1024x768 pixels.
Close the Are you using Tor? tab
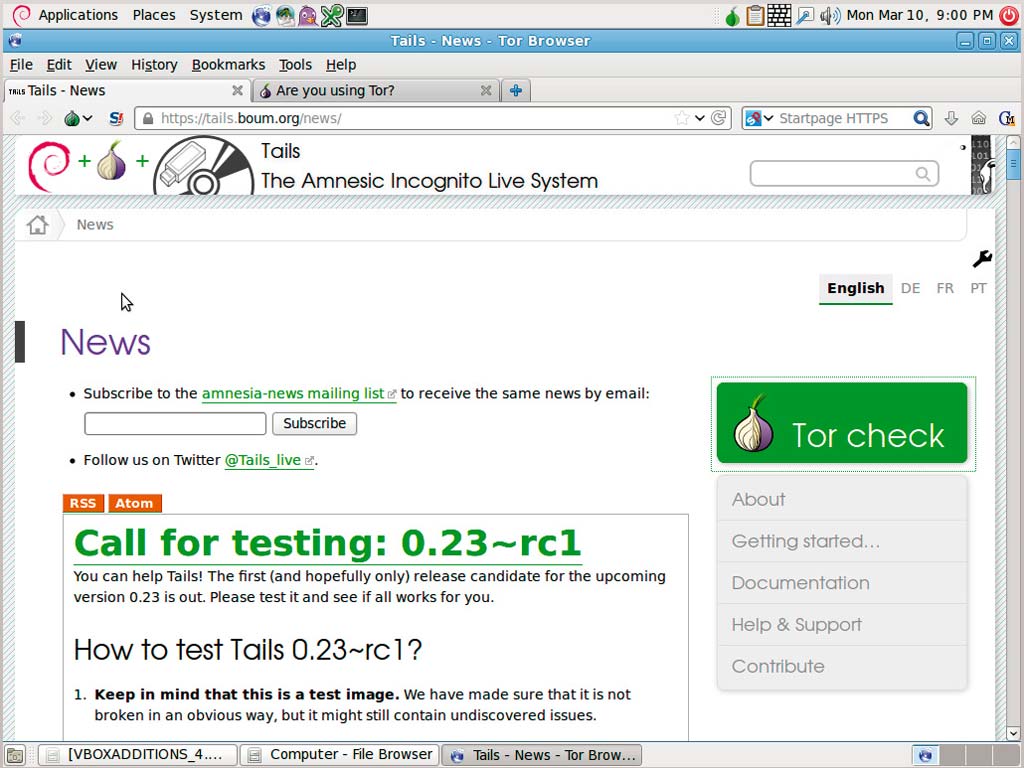pyautogui.click(x=486, y=91)
